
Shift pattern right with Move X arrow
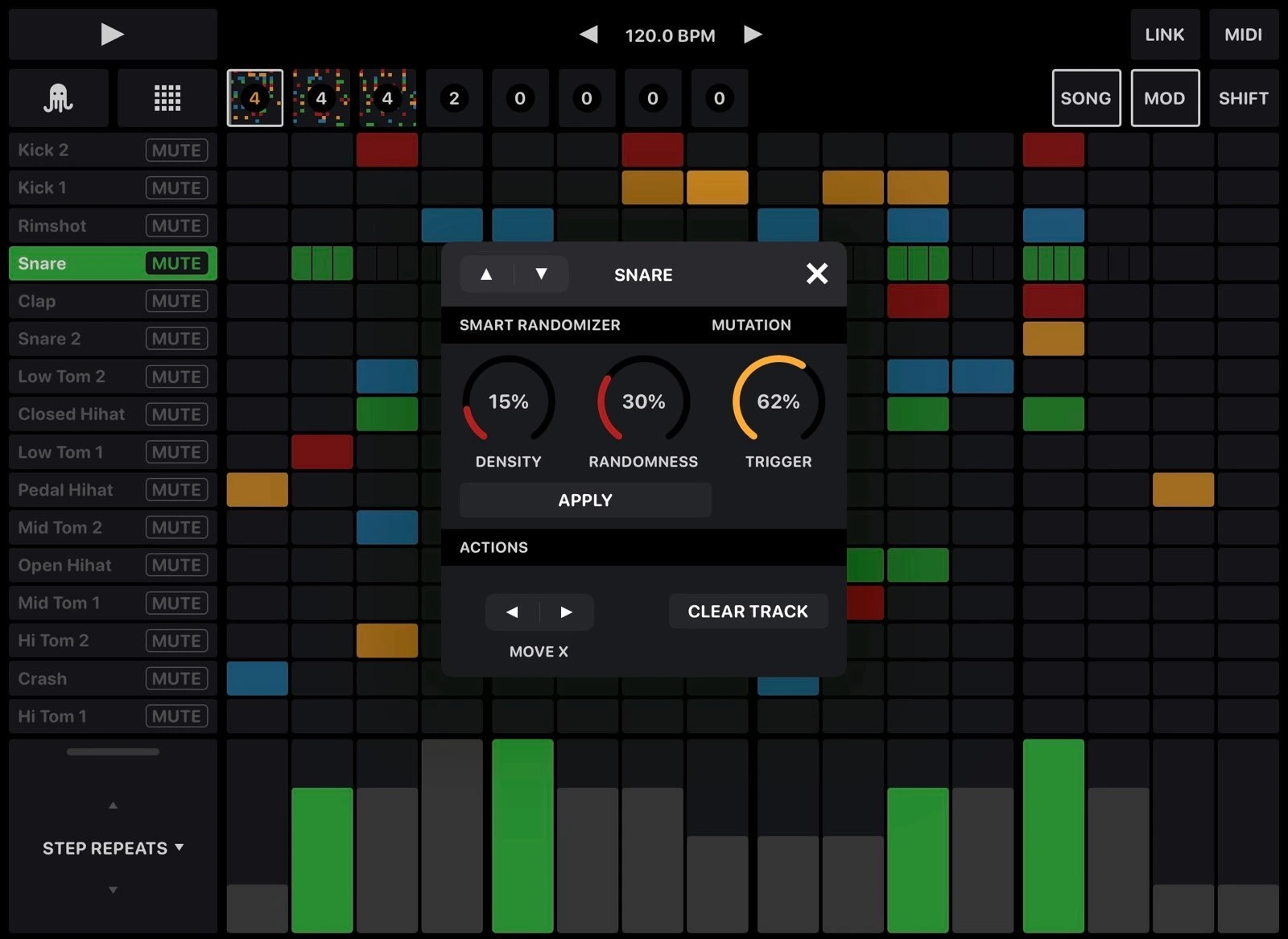(567, 612)
